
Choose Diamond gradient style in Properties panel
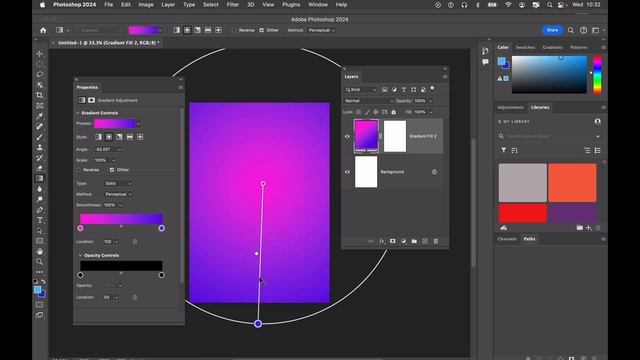(140, 137)
